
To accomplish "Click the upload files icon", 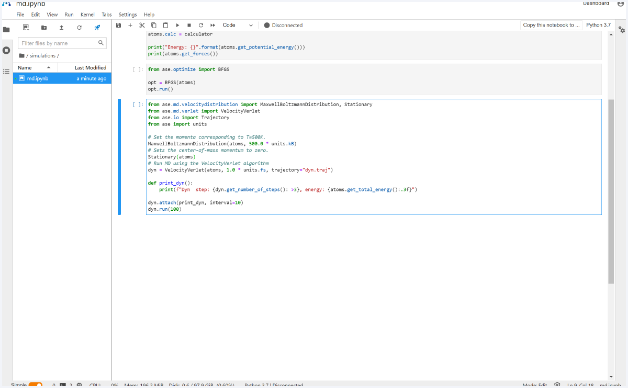I will coord(61,27).
